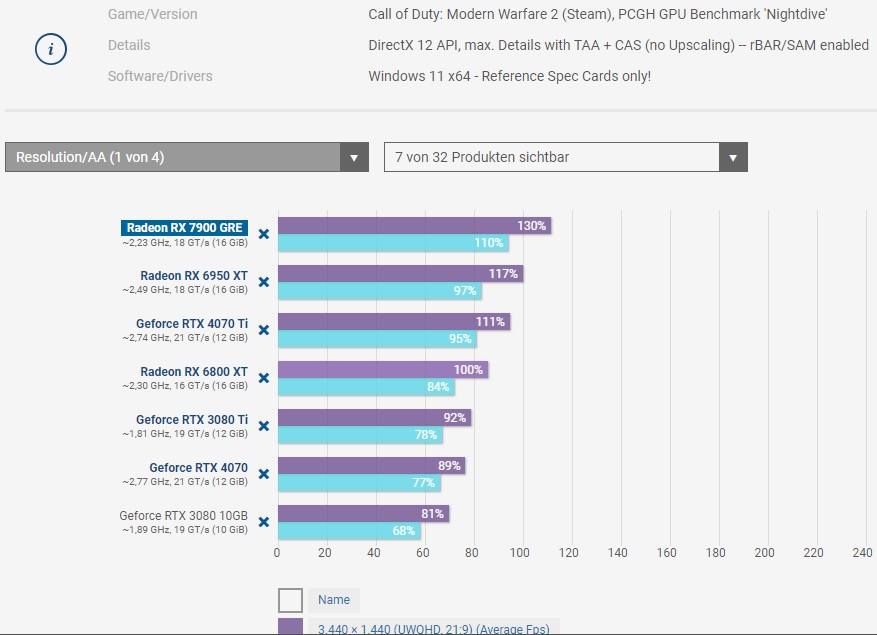Click the Software/Drivers label
The height and width of the screenshot is (635, 877).
[x=161, y=76]
